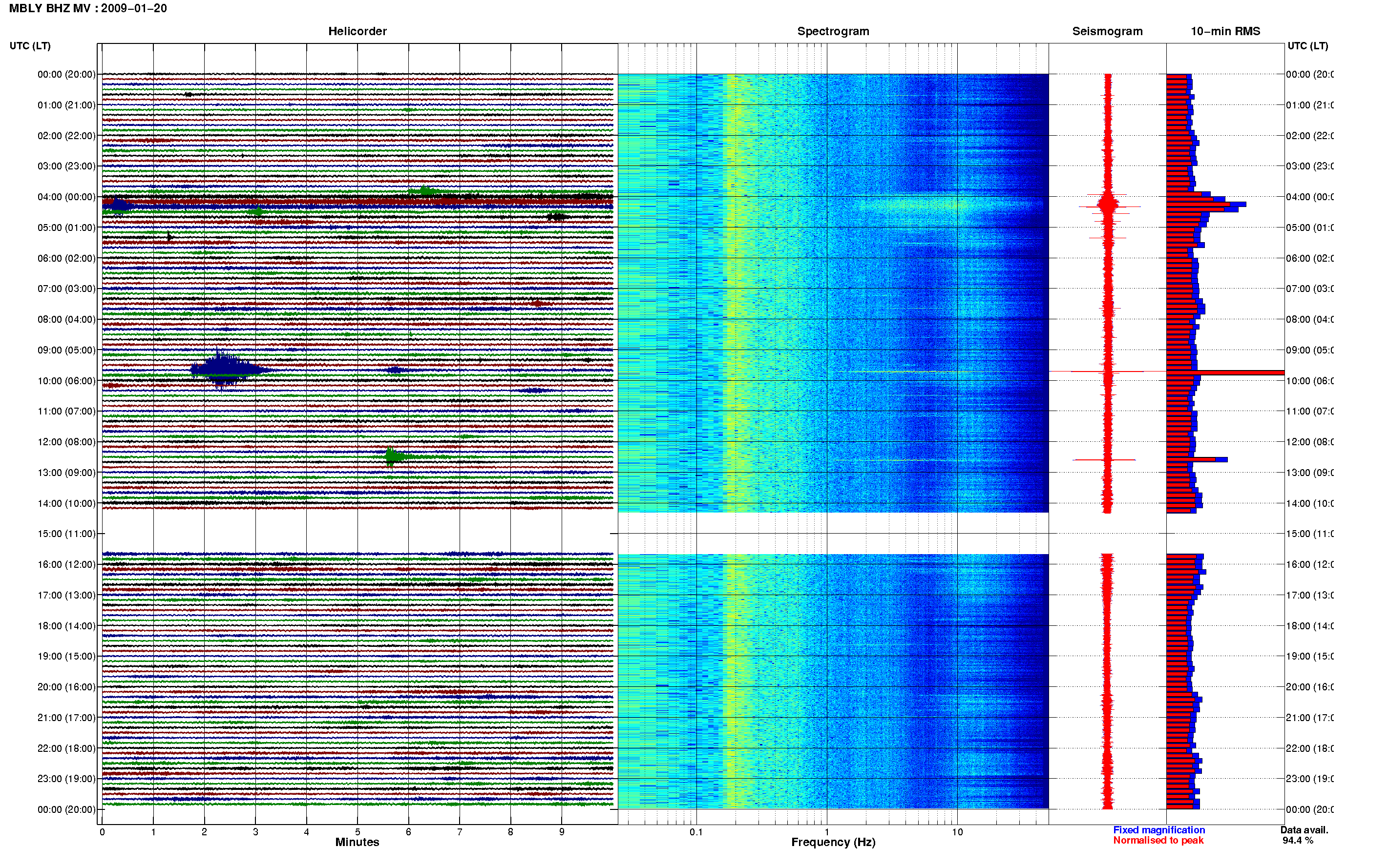Click the left '01:00 (21:00)' time label
The width and height of the screenshot is (1389, 868).
pyautogui.click(x=66, y=105)
